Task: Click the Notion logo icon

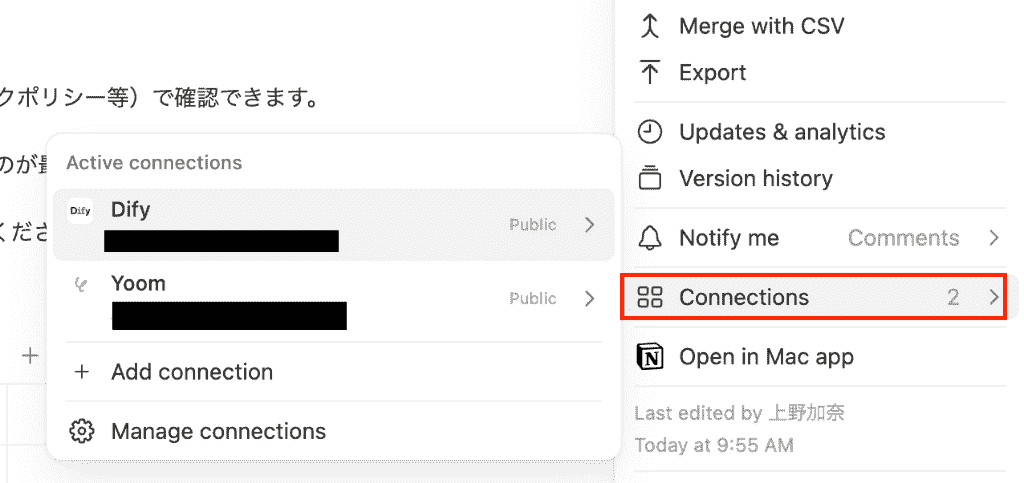Action: [649, 357]
